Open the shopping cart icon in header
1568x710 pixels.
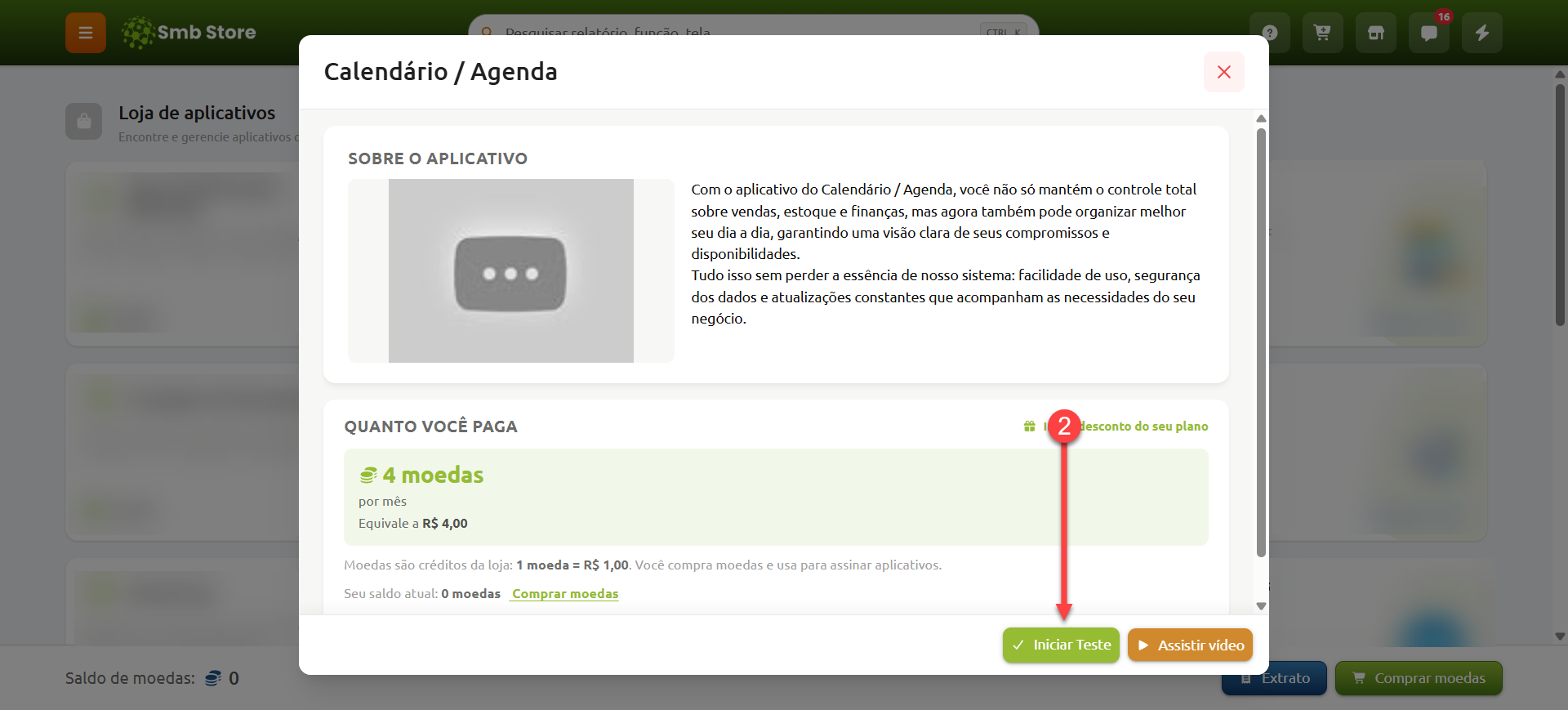pyautogui.click(x=1323, y=33)
